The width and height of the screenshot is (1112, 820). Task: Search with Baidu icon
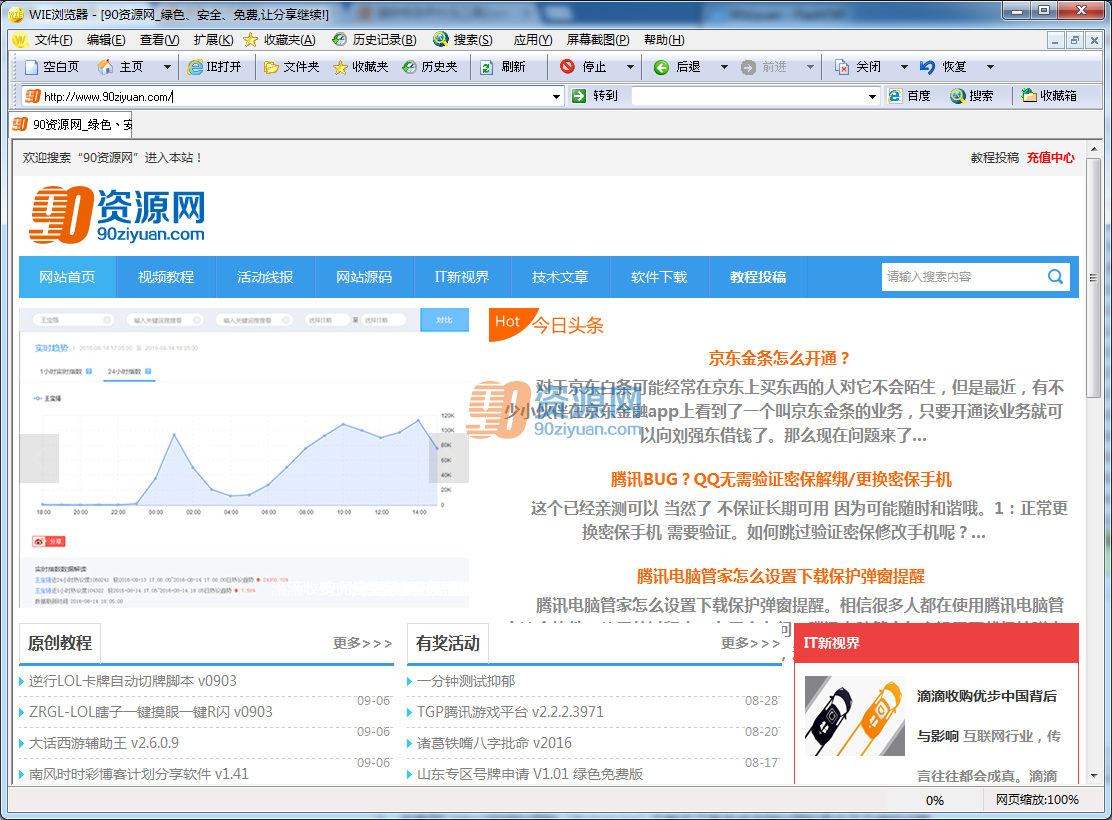[x=895, y=96]
